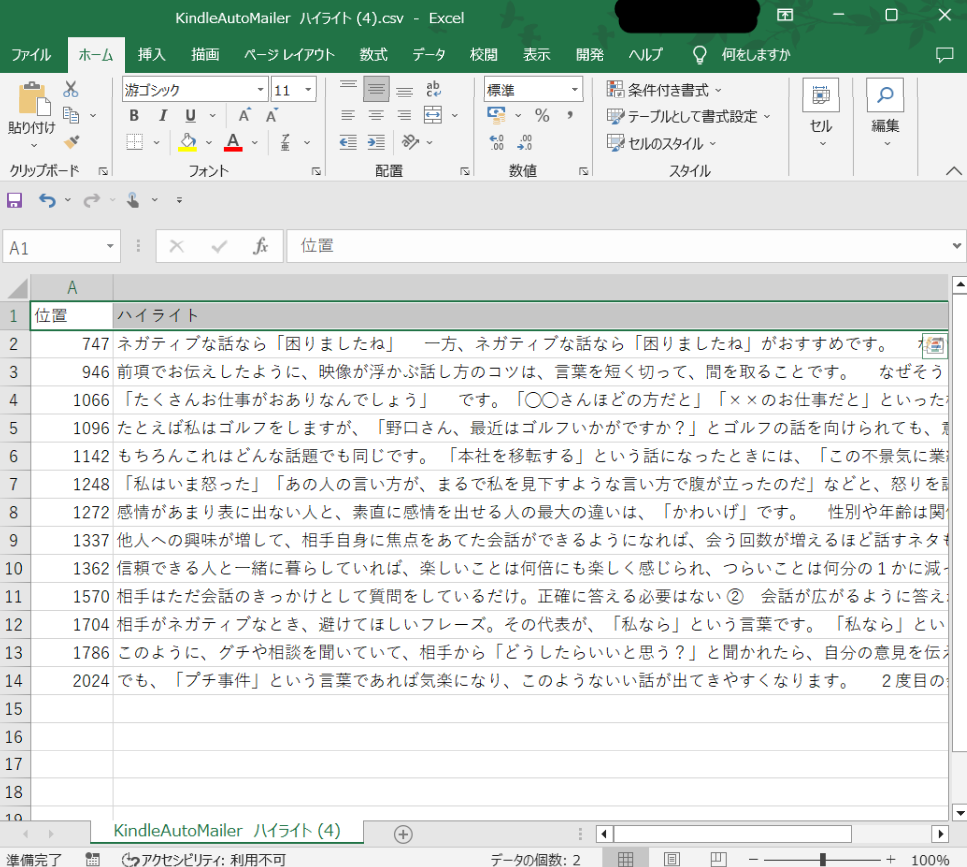This screenshot has width=967, height=867.
Task: Select sheet tab KindleAutoMailer ハイライト (4)
Action: tap(227, 831)
